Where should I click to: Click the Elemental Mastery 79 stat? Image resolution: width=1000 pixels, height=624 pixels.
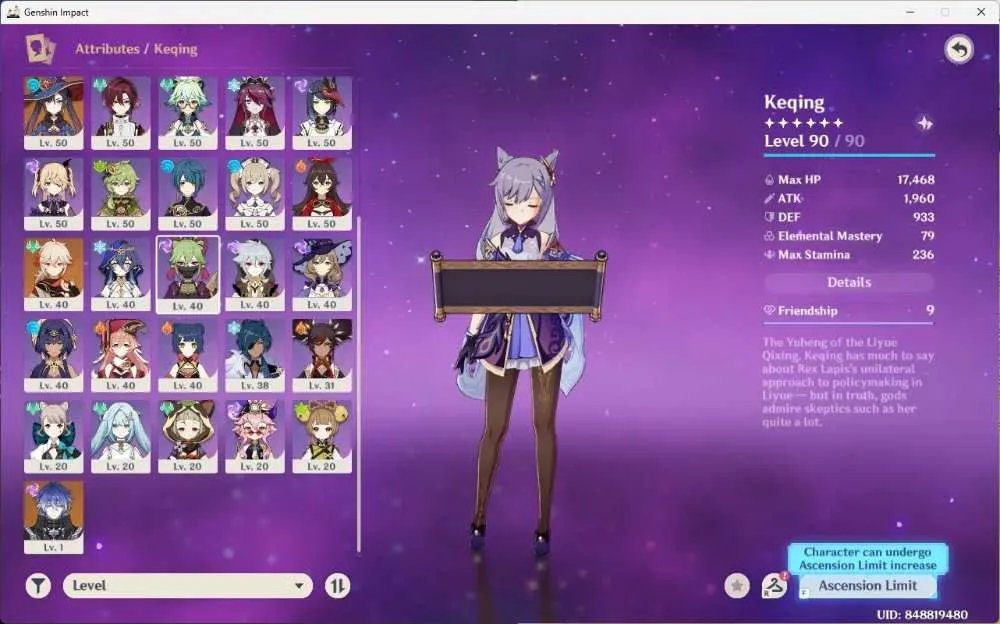pyautogui.click(x=849, y=236)
